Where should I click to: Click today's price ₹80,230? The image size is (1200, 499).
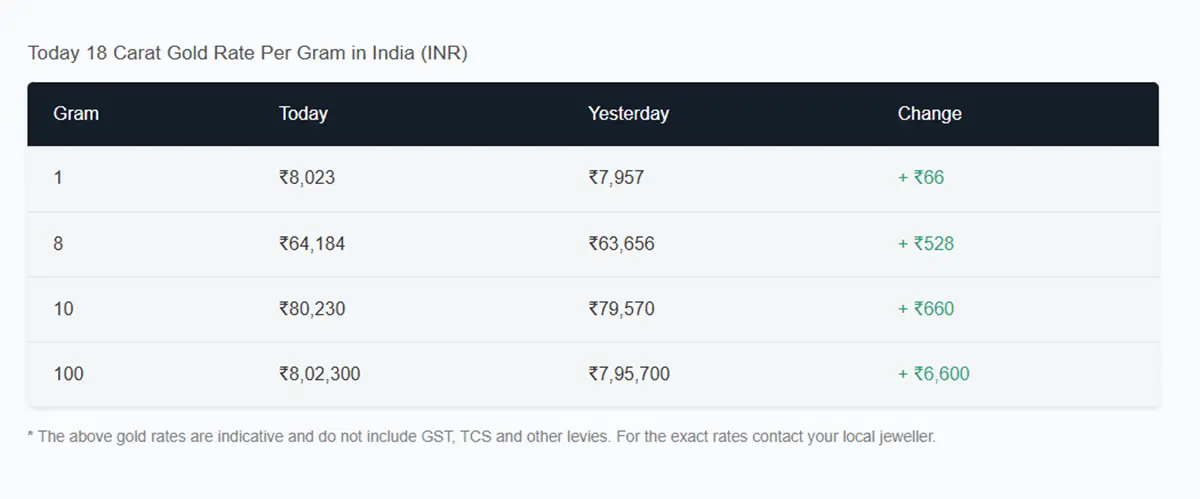pyautogui.click(x=312, y=309)
